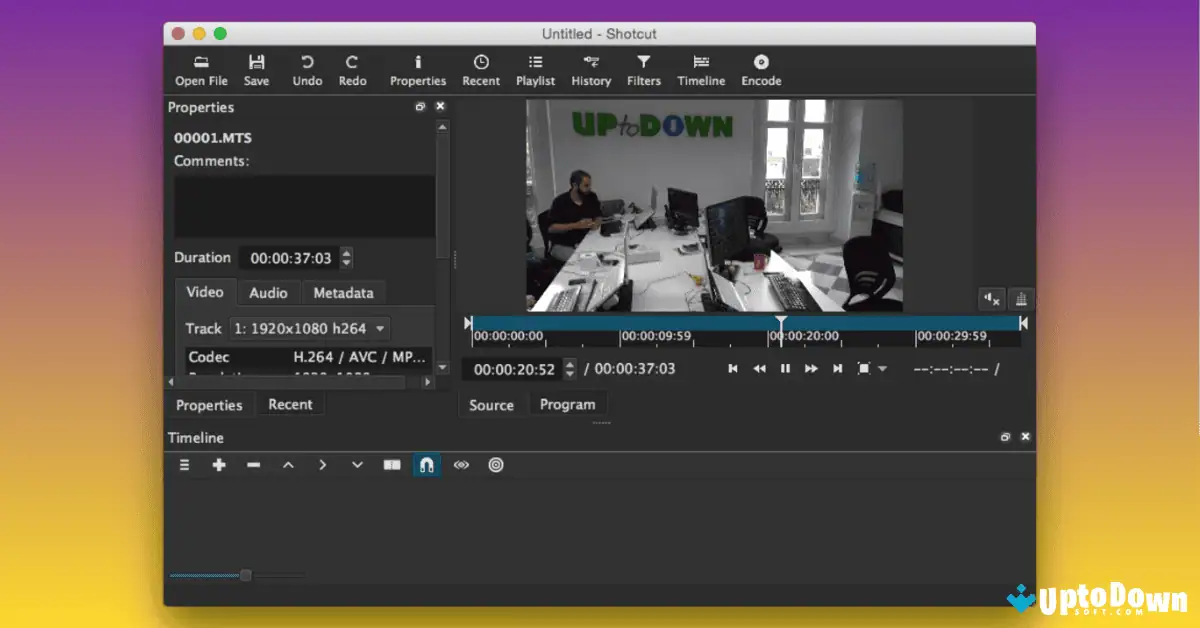This screenshot has width=1200, height=628.
Task: Open the stop button's dropdown arrow
Action: [882, 368]
